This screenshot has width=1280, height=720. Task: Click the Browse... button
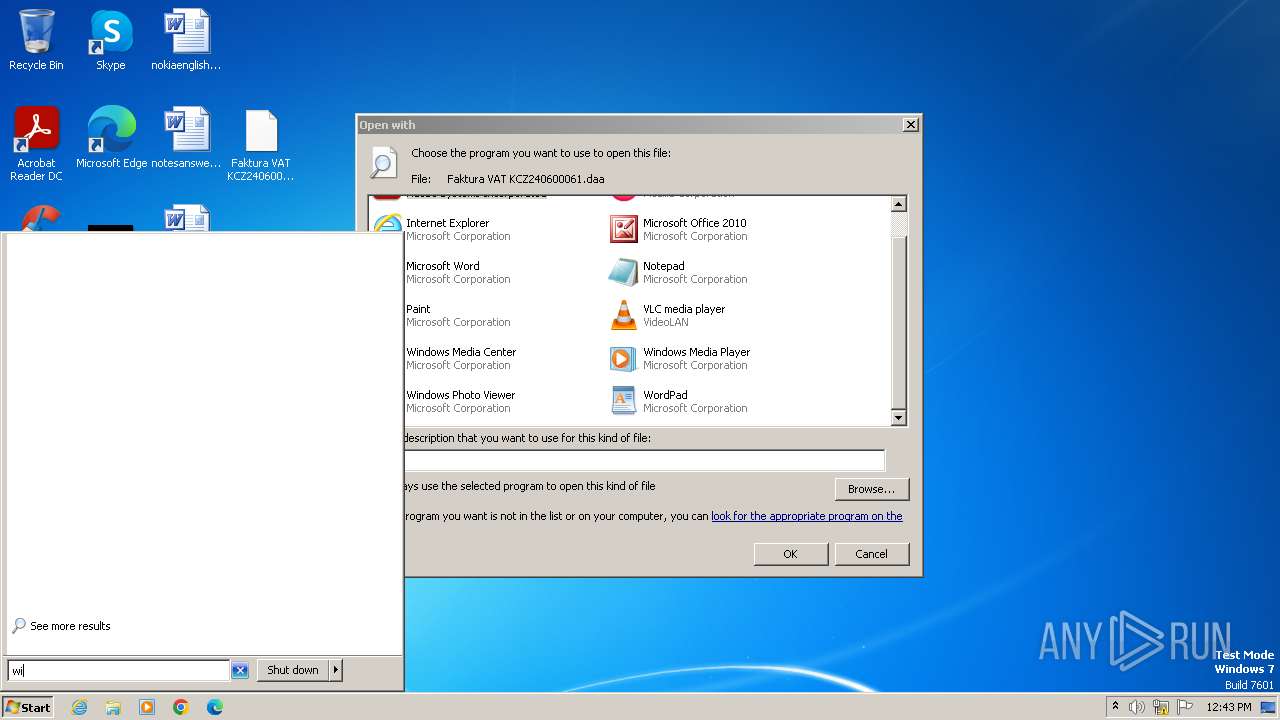tap(871, 489)
